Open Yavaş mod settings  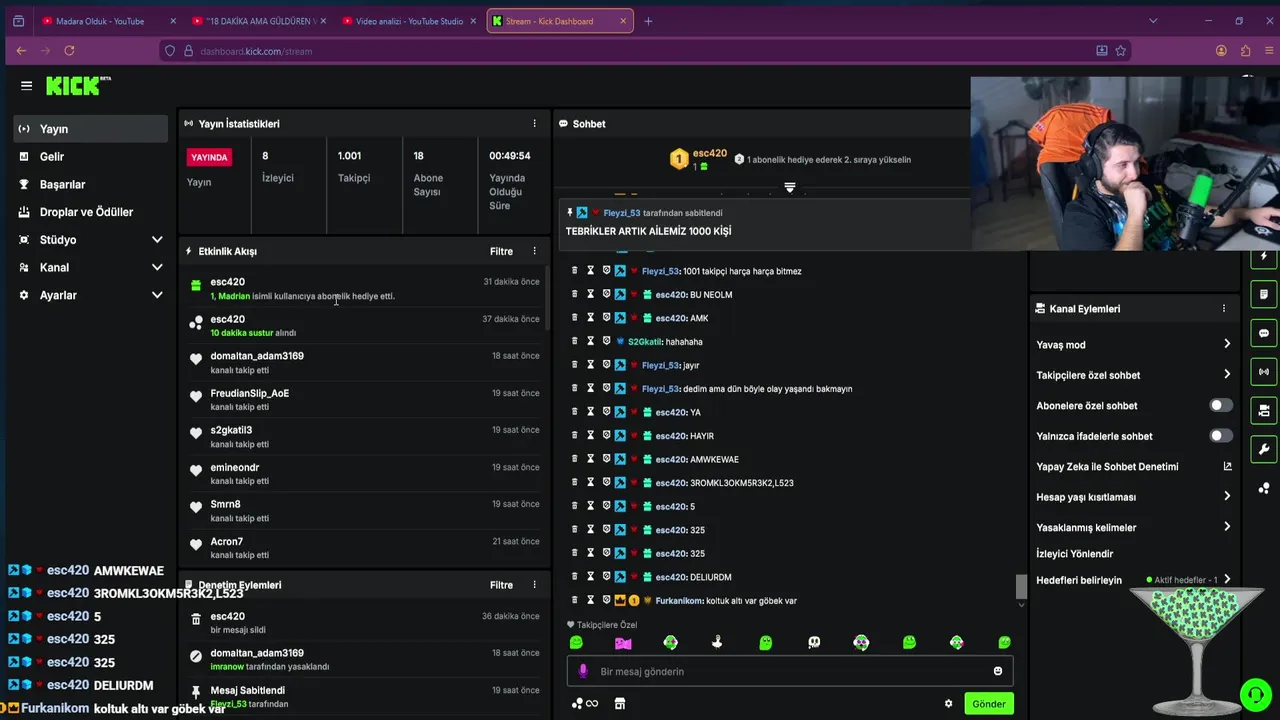click(1134, 345)
